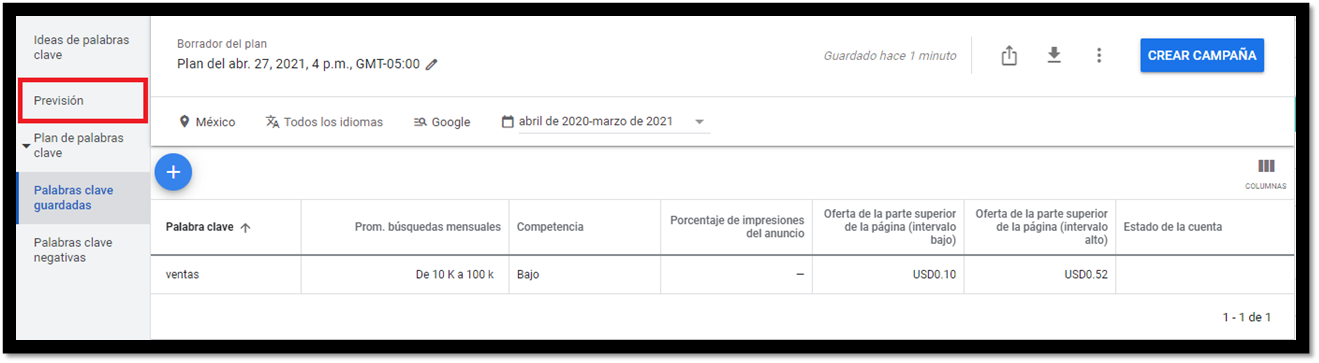Click the blue plus add keywords button
The height and width of the screenshot is (363, 1319).
173,172
